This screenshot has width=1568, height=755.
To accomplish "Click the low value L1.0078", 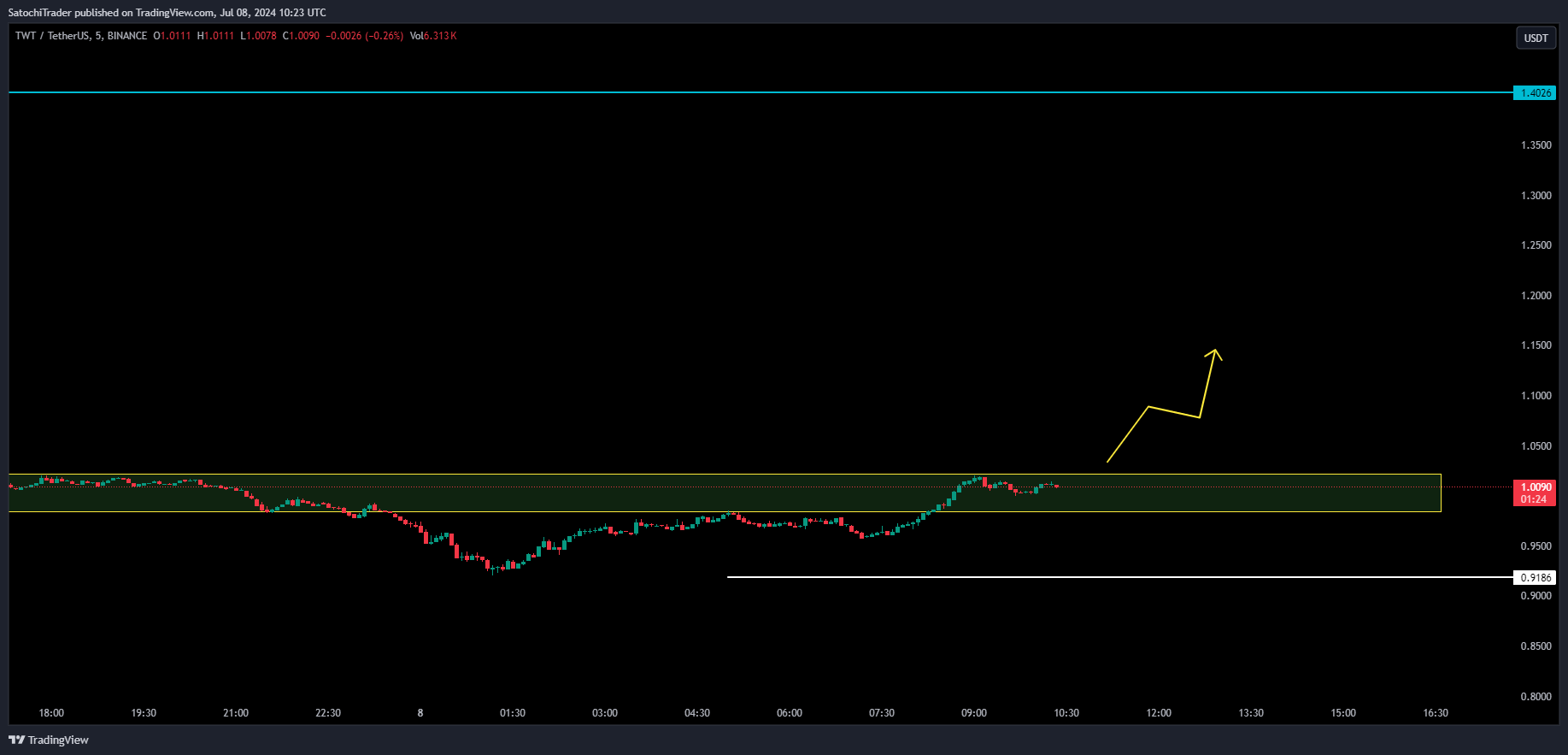I will 258,36.
